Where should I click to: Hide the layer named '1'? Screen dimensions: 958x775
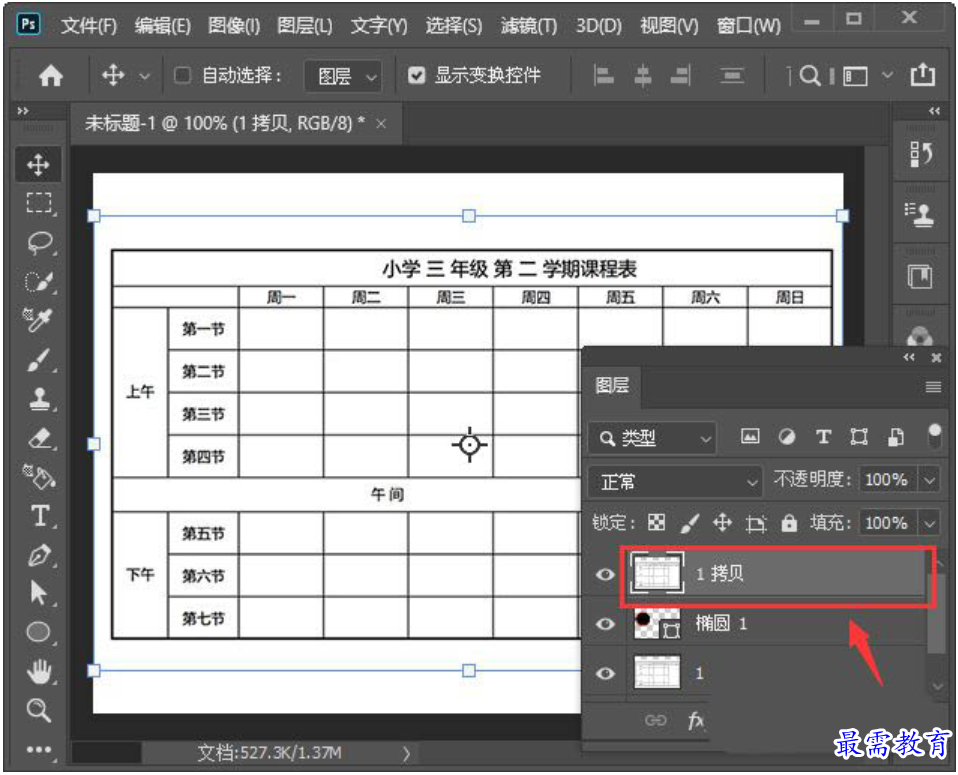click(x=605, y=674)
